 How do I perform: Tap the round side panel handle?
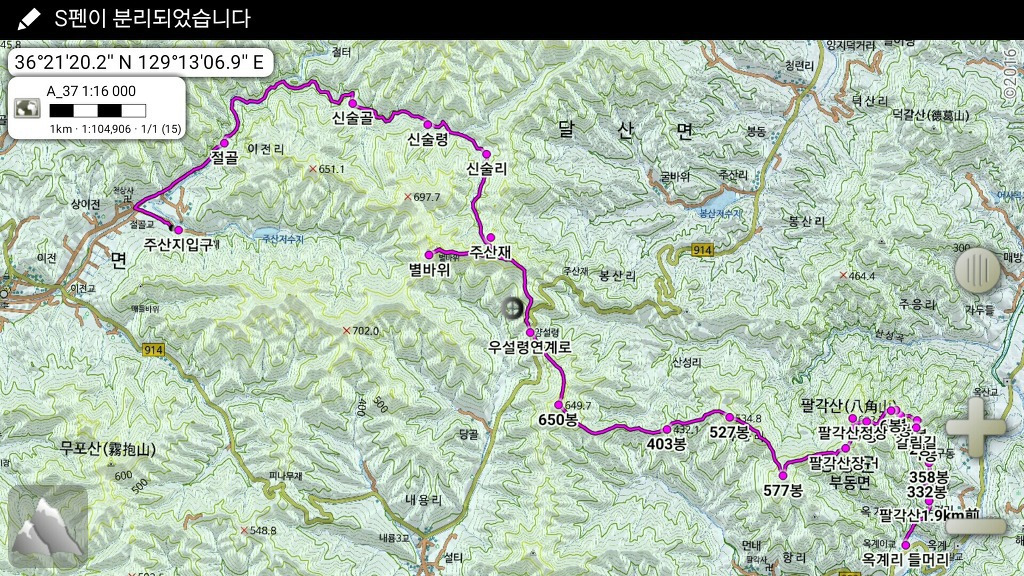[978, 269]
